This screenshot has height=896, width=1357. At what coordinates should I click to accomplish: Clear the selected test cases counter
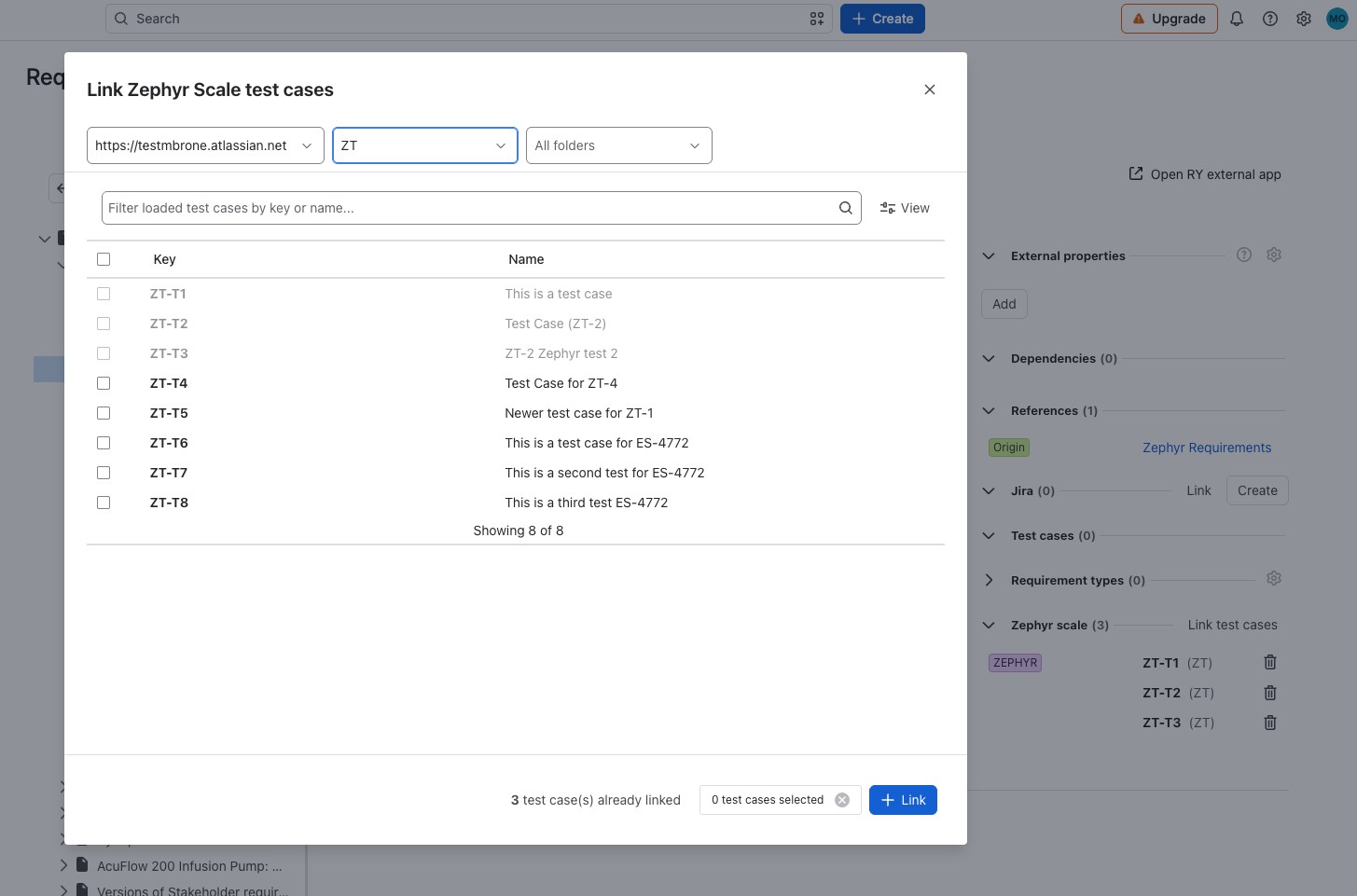(x=842, y=800)
